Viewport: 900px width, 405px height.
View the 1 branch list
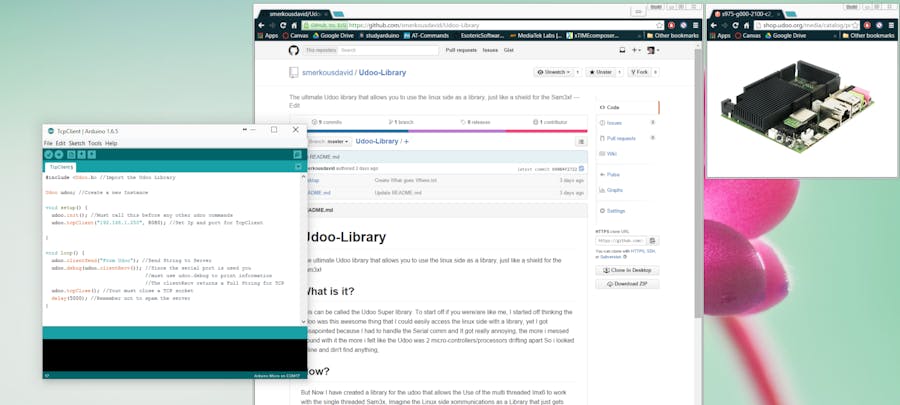tap(401, 122)
